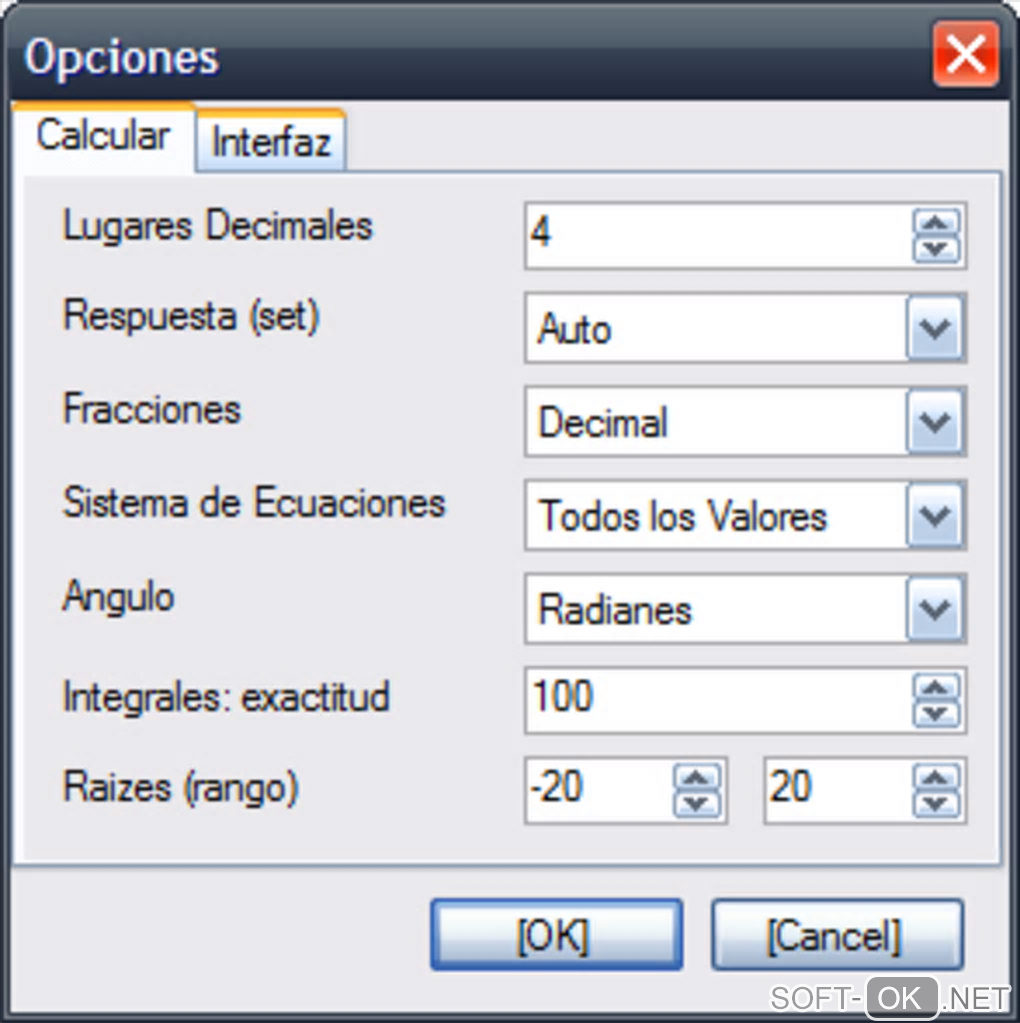Switch to the Interfaz tab
The height and width of the screenshot is (1023, 1020).
tap(271, 141)
